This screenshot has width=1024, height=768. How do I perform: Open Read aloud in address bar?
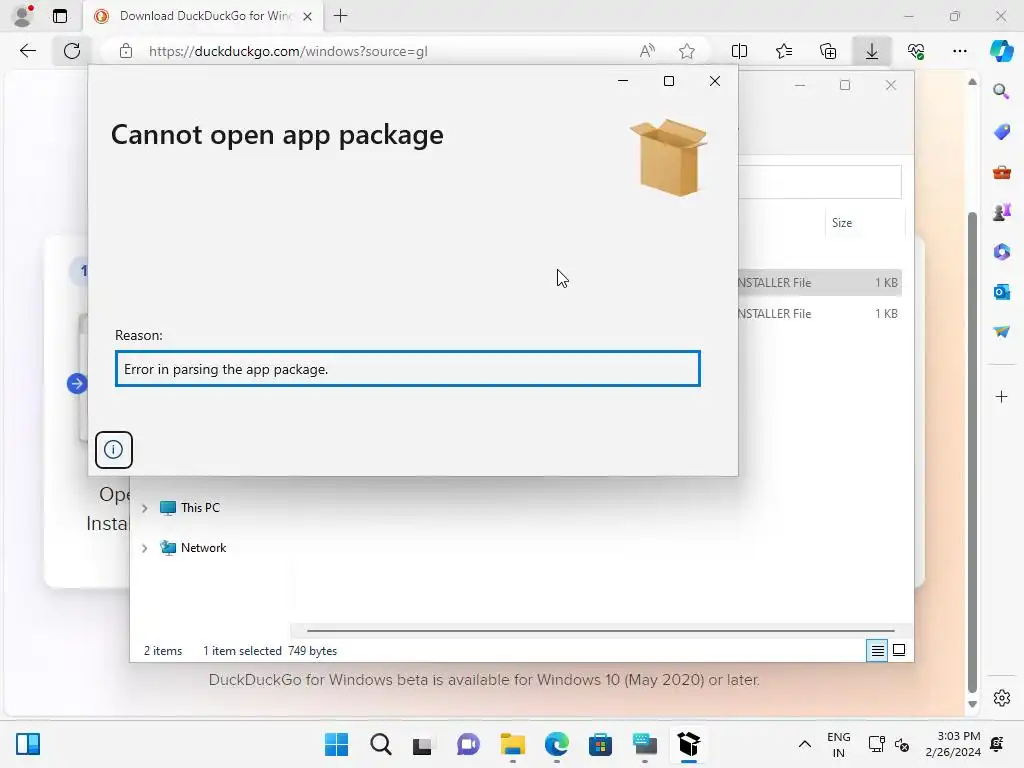point(647,51)
